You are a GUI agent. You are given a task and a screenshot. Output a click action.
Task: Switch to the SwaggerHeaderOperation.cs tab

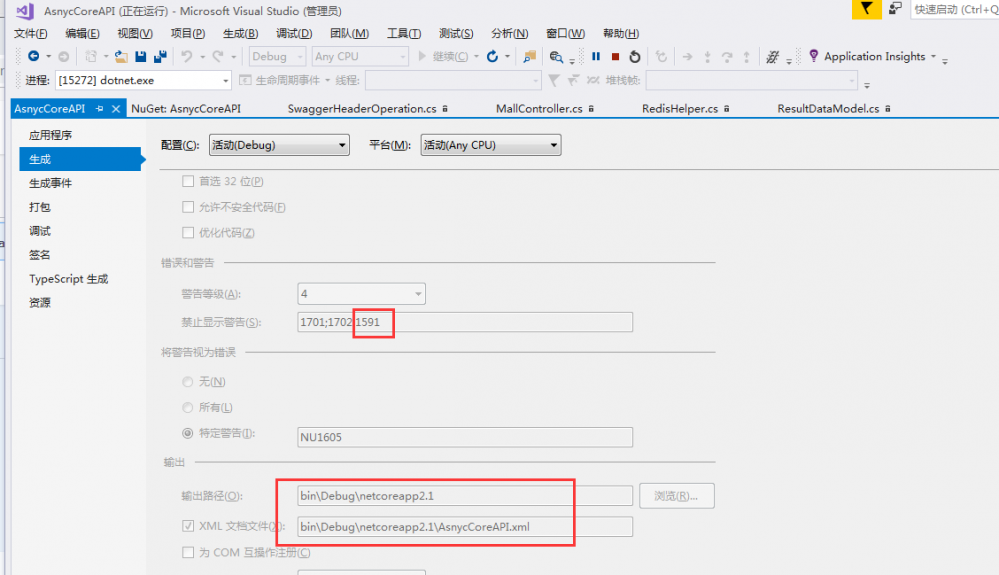click(362, 109)
